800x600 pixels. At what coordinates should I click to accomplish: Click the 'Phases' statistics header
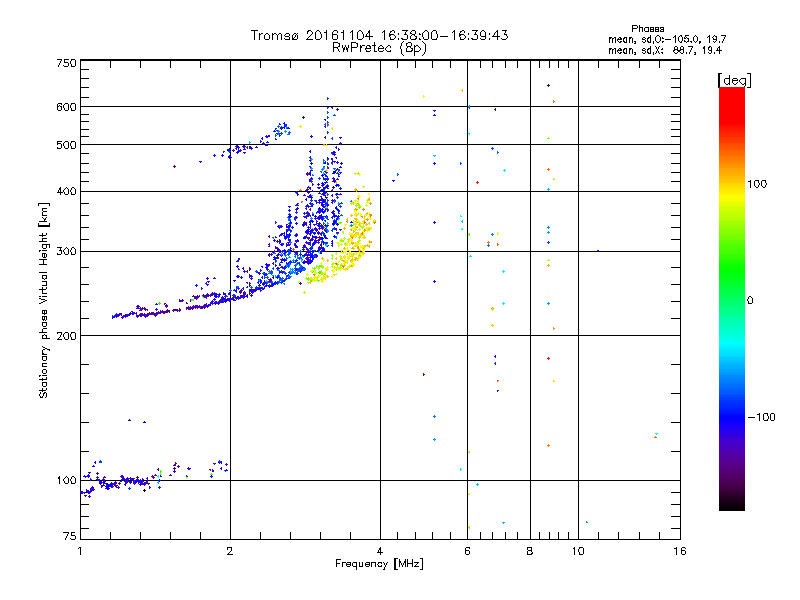click(x=647, y=29)
